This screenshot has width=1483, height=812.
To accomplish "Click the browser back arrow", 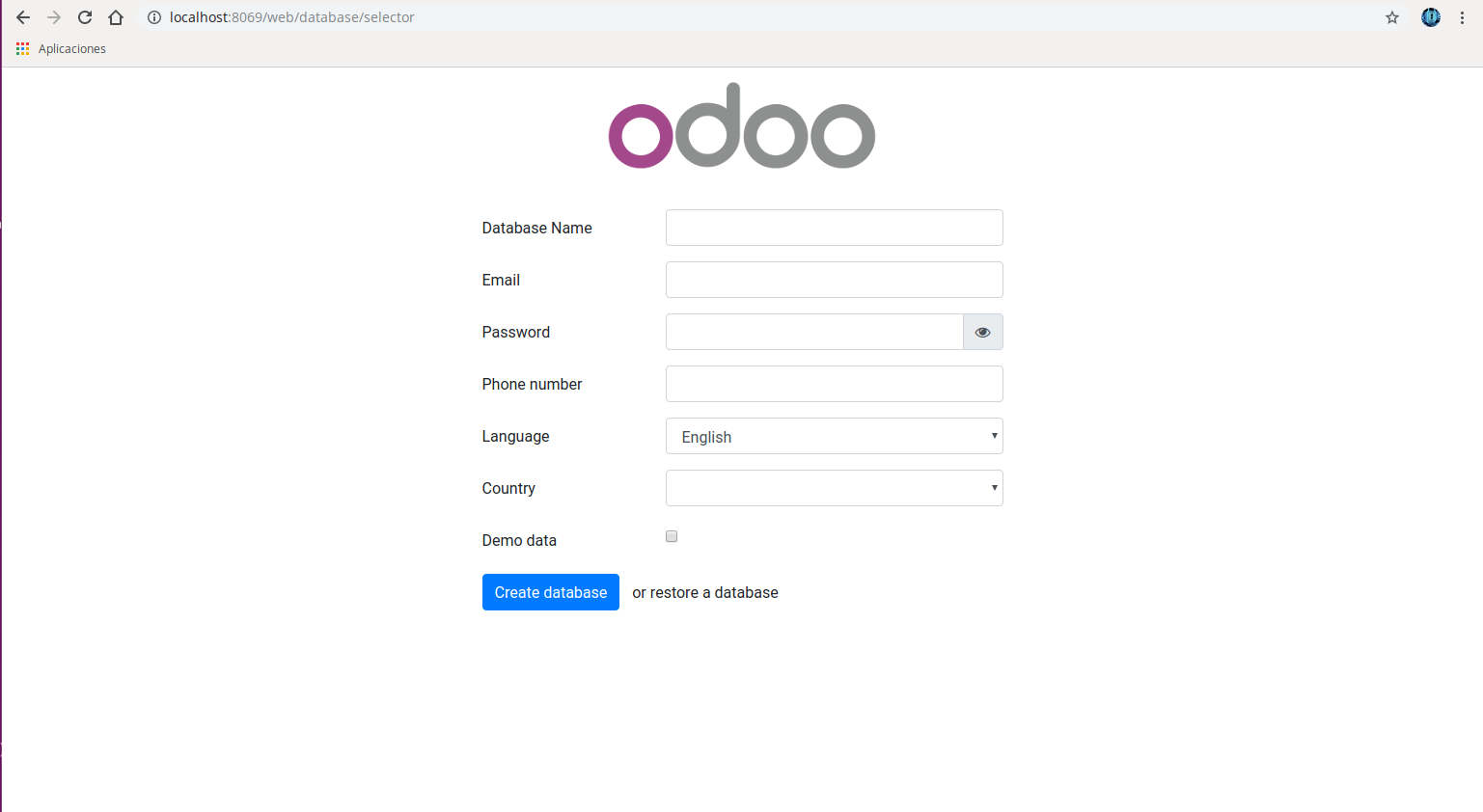I will click(23, 17).
